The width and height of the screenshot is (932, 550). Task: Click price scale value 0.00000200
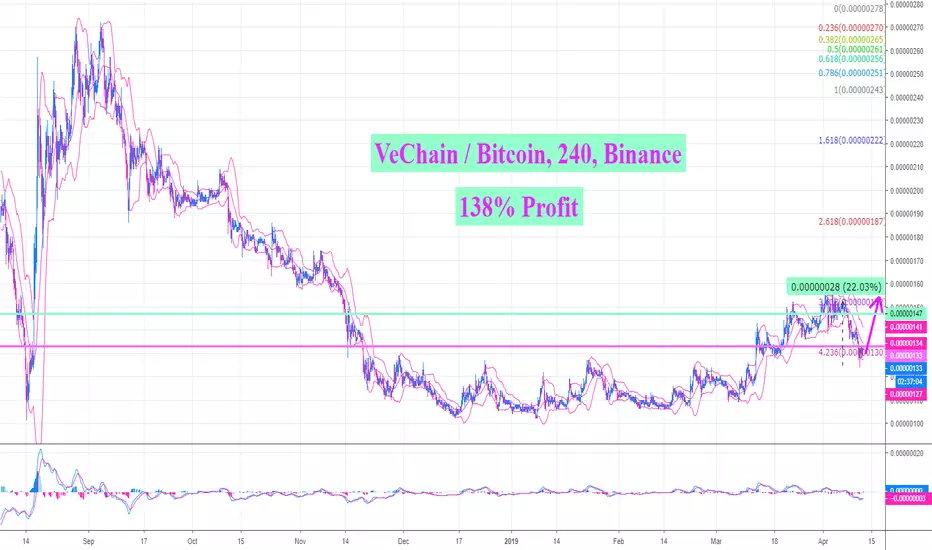point(907,190)
